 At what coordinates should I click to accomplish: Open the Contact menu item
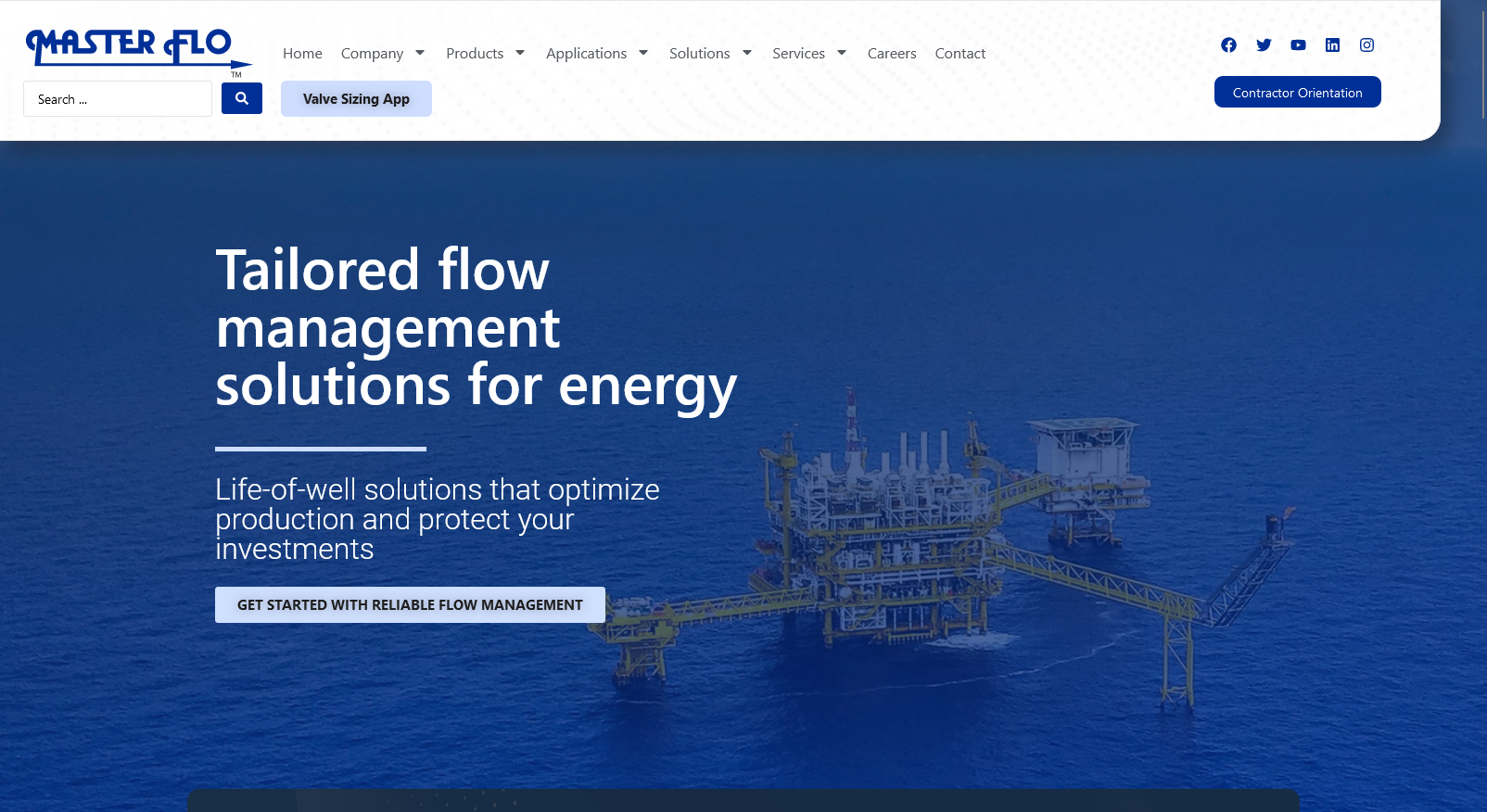[x=960, y=54]
